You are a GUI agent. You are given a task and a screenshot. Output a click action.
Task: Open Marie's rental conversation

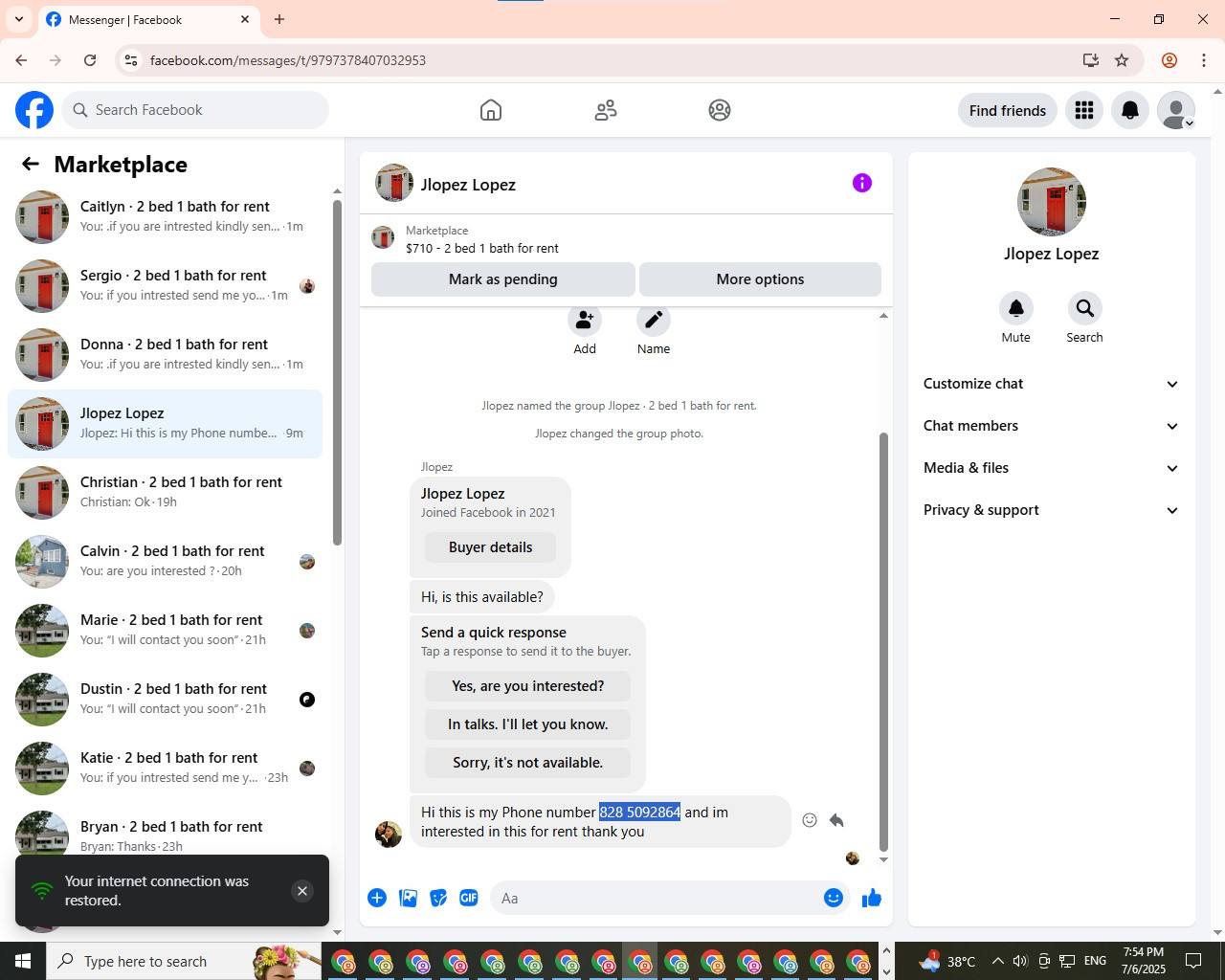tap(165, 631)
